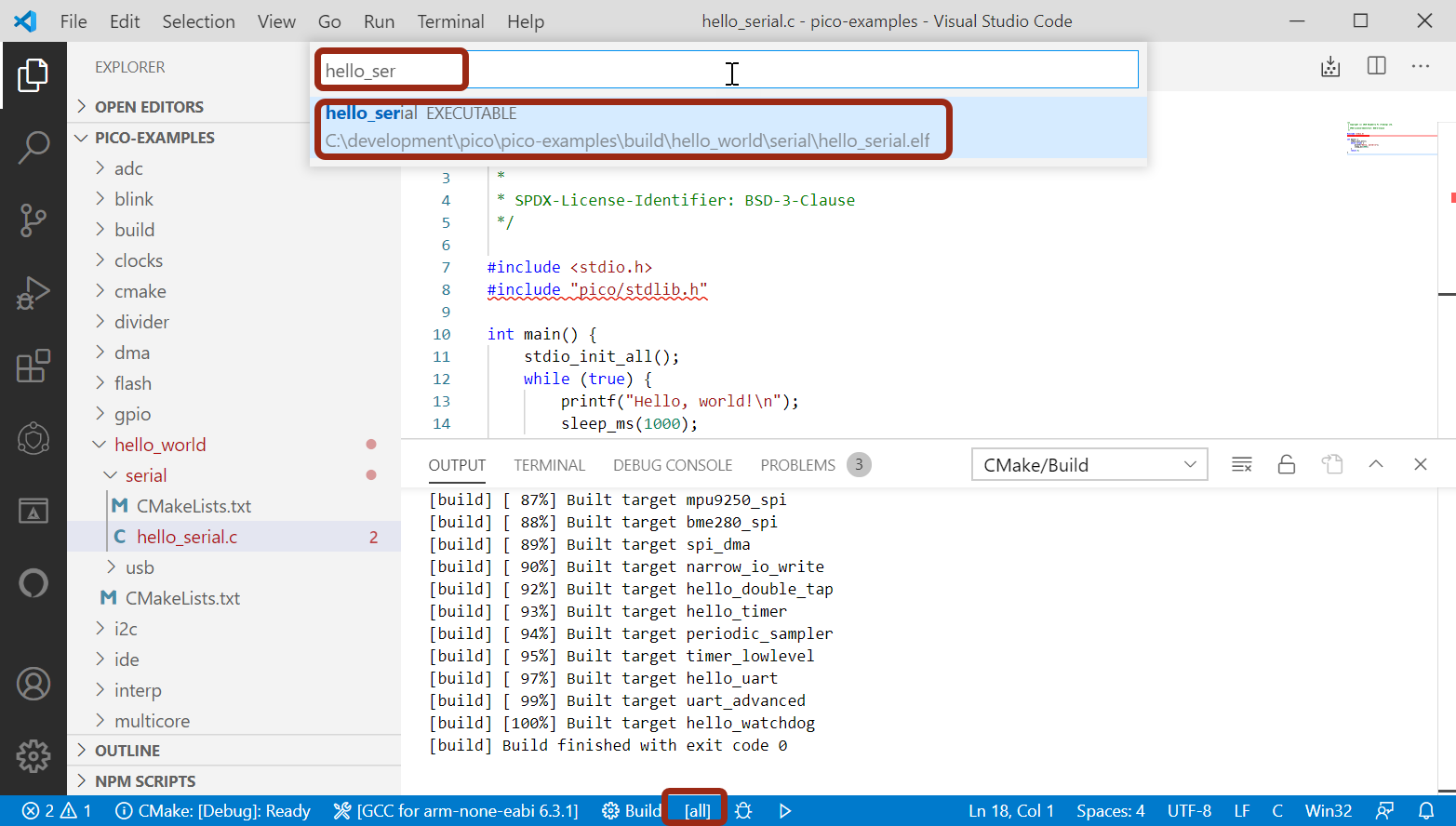
Task: Click the Build button in status bar
Action: 632,811
